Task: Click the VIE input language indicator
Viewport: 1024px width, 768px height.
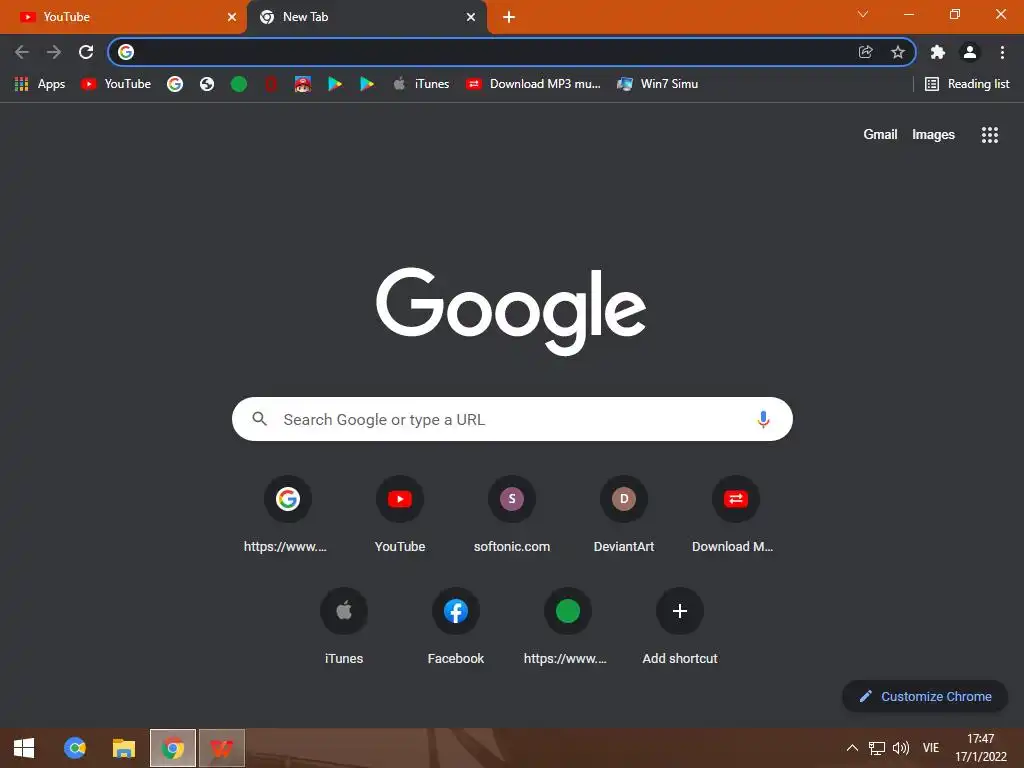Action: 931,748
